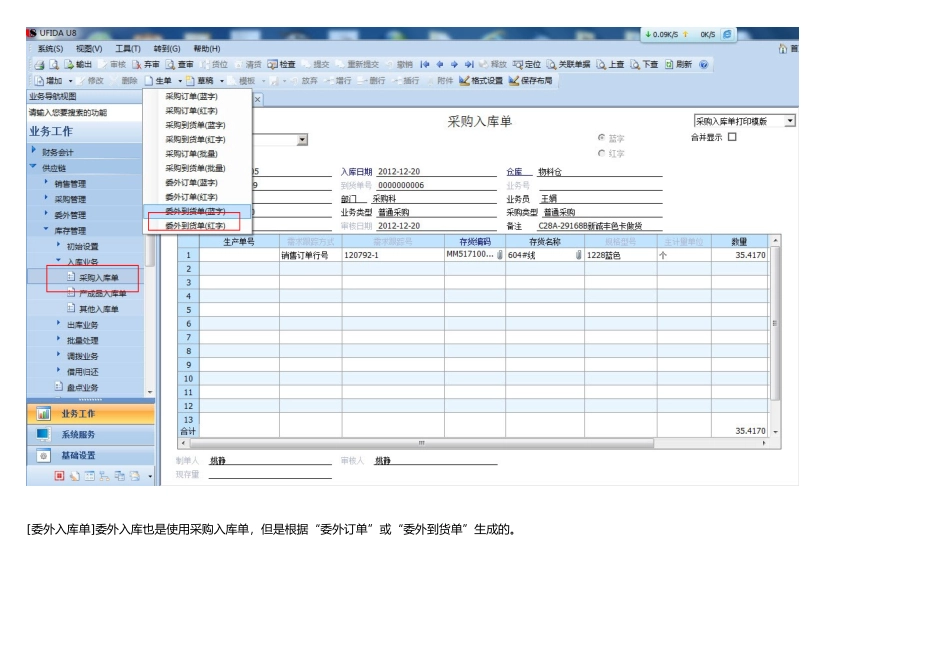Screen dimensions: 950x672
Task: Select the 蓝字 radio button
Action: 602,138
